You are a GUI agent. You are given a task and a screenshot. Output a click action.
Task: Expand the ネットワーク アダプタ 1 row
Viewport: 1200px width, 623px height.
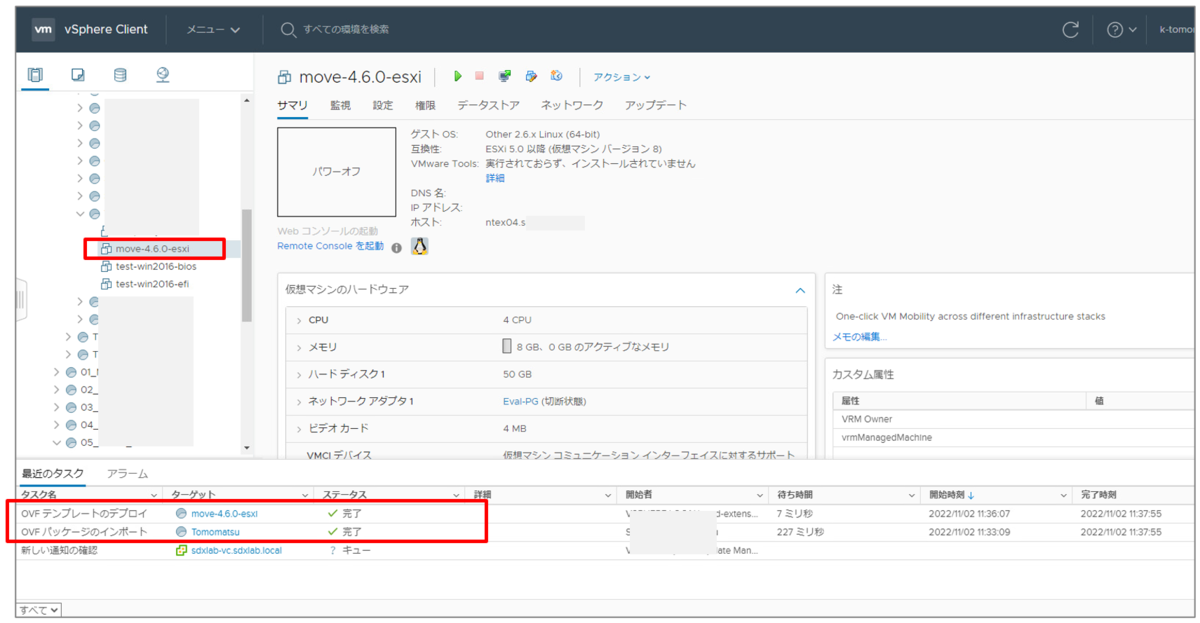pos(299,401)
